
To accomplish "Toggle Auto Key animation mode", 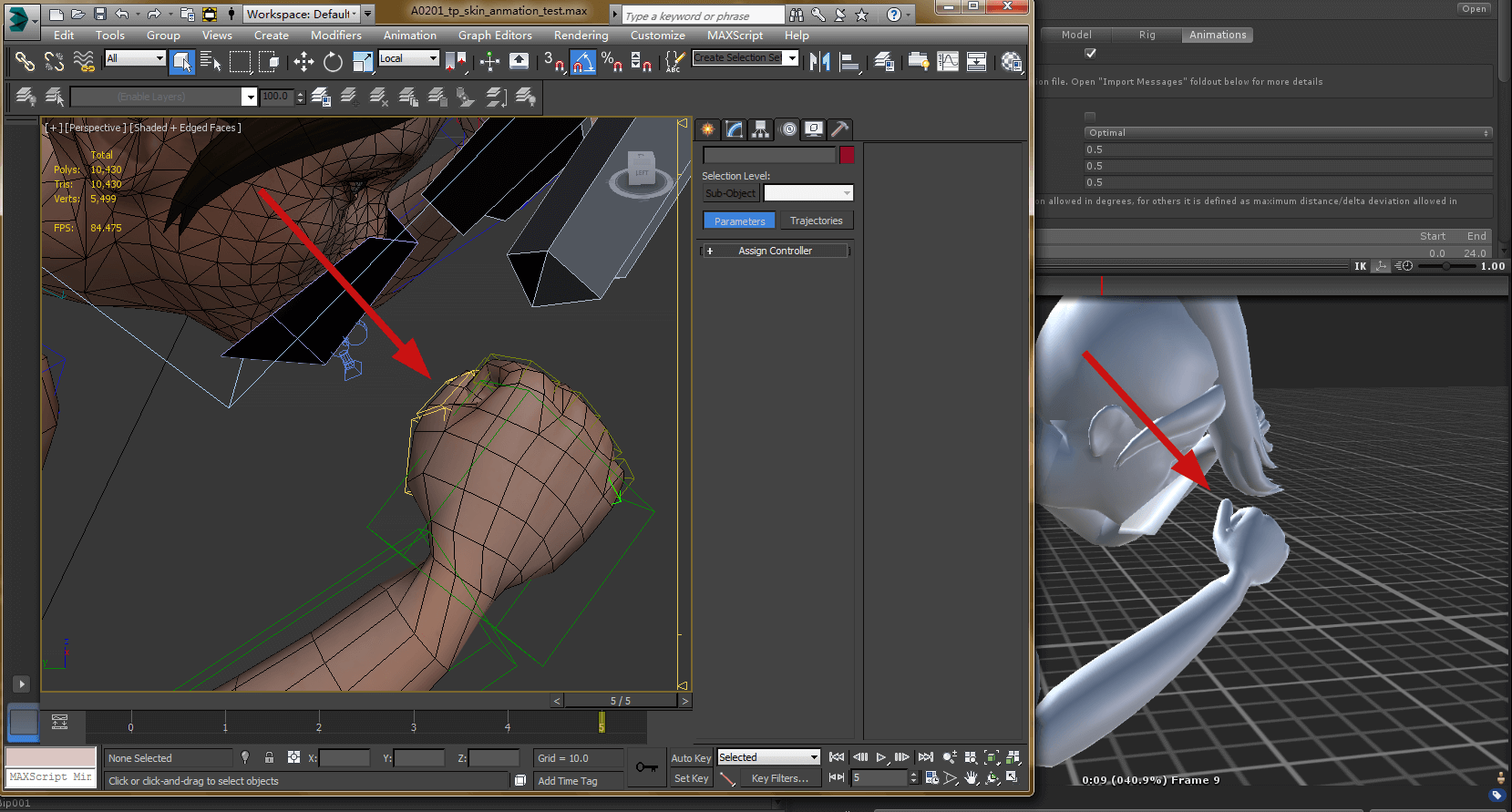I will (690, 758).
